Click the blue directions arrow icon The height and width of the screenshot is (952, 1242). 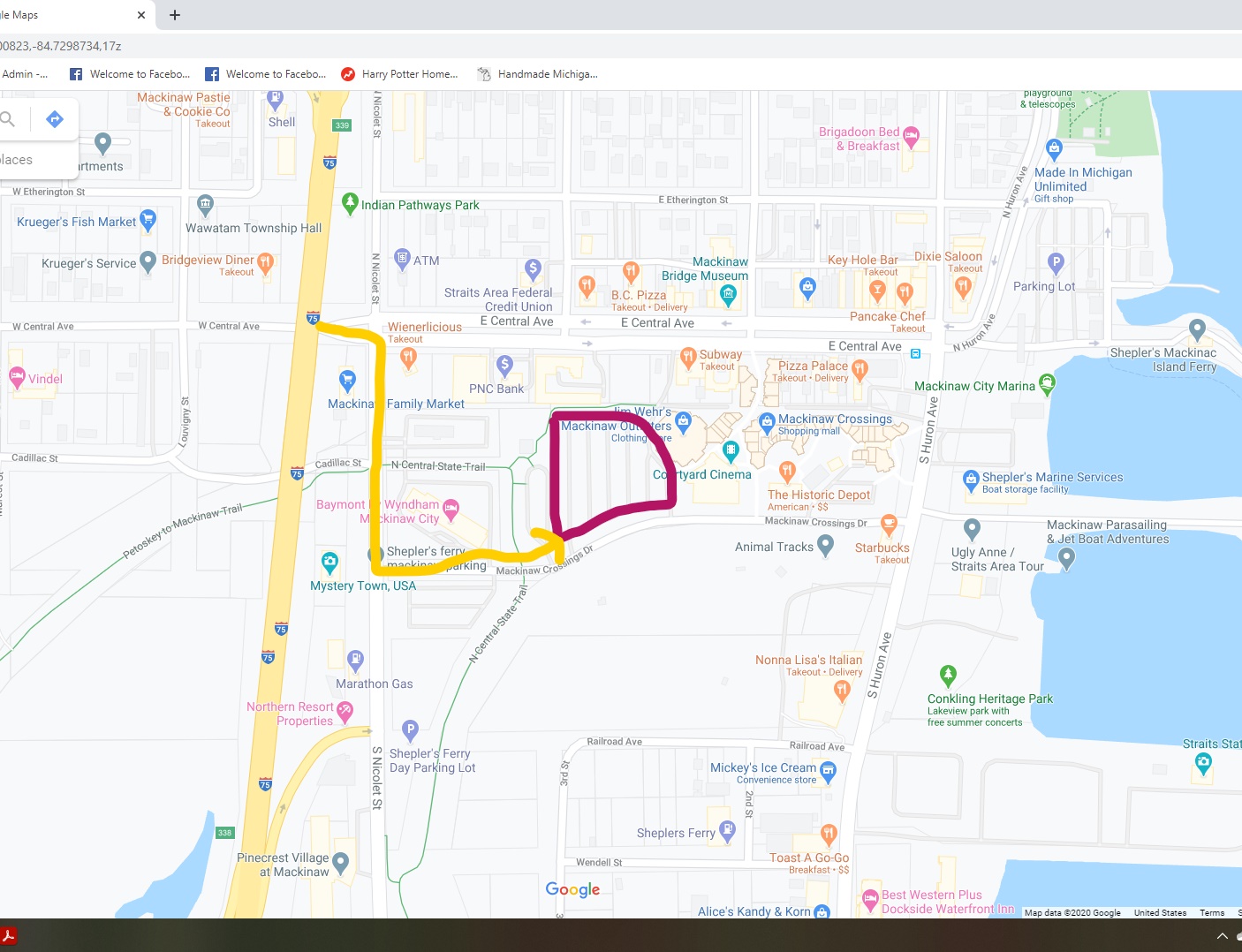[x=55, y=119]
